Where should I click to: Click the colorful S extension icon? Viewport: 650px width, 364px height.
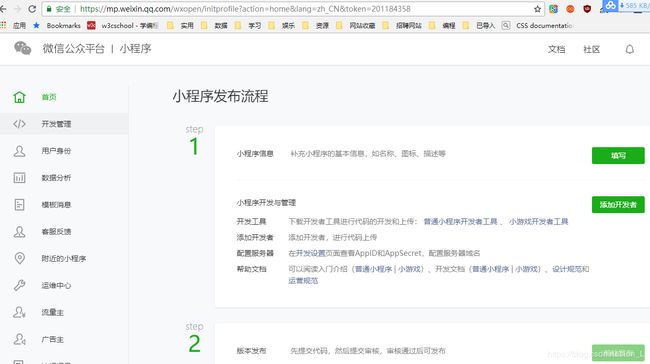tap(553, 9)
